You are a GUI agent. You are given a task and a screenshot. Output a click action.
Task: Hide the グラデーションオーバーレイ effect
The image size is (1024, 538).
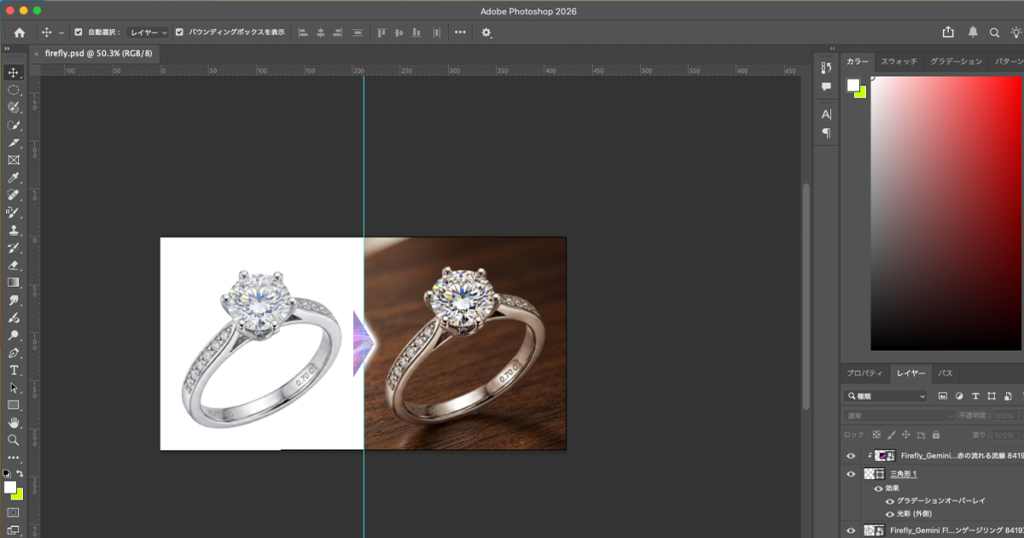pyautogui.click(x=890, y=500)
